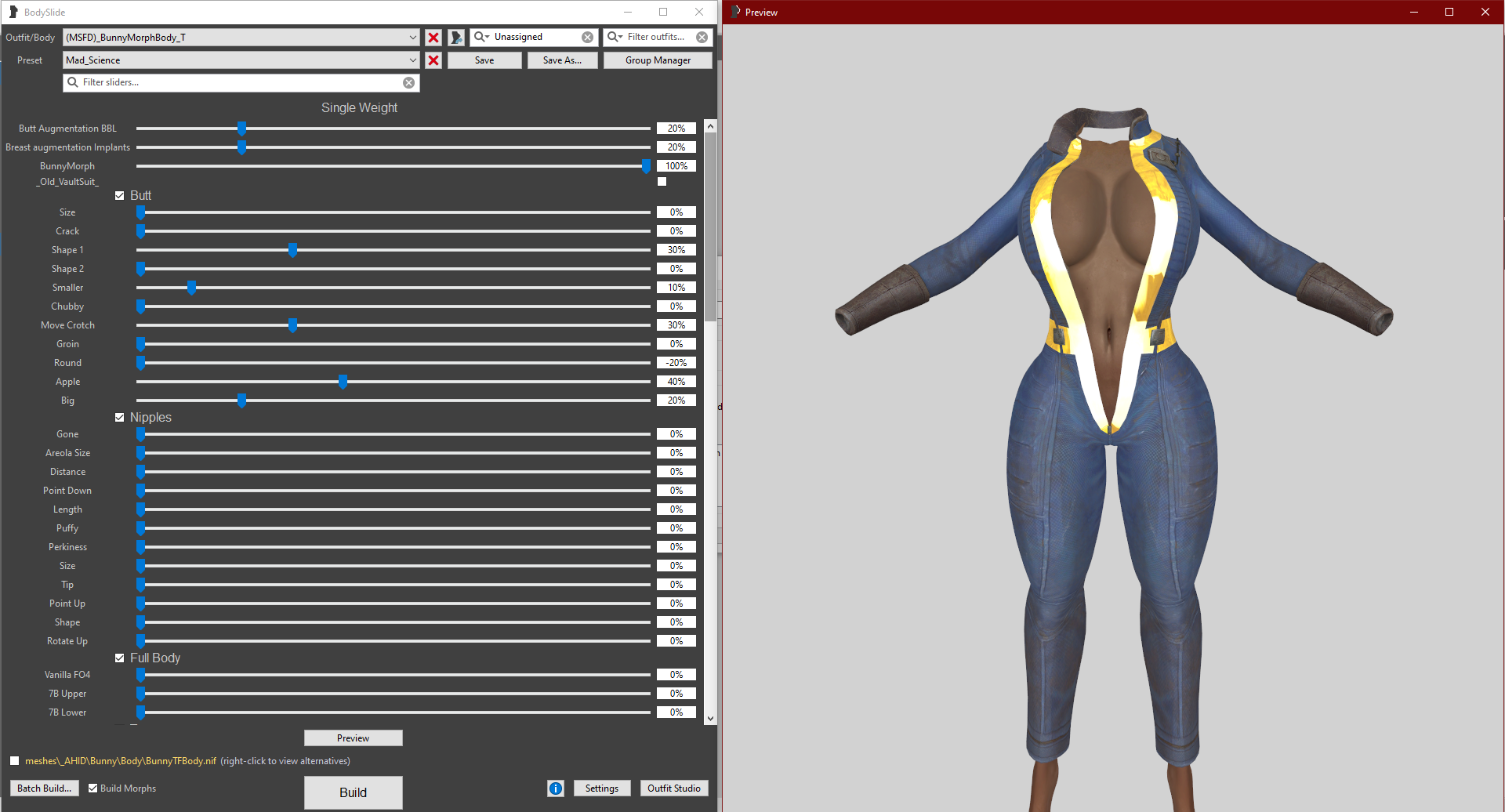Click the BodySlide app icon in title bar

click(x=13, y=12)
